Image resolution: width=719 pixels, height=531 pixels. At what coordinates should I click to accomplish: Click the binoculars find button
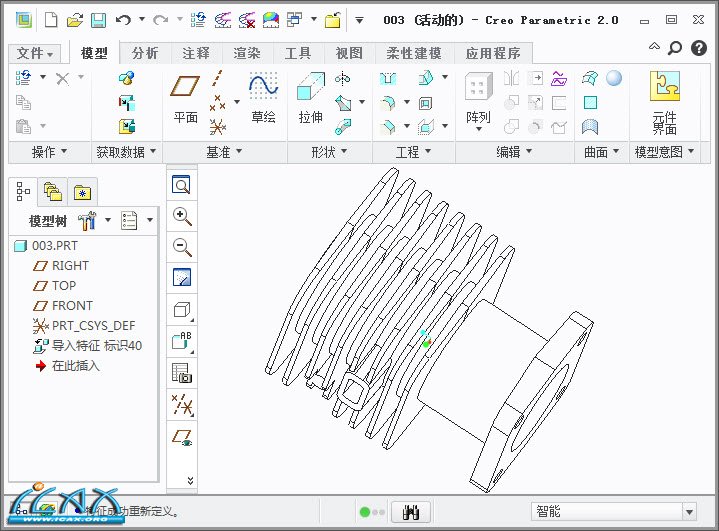[409, 512]
